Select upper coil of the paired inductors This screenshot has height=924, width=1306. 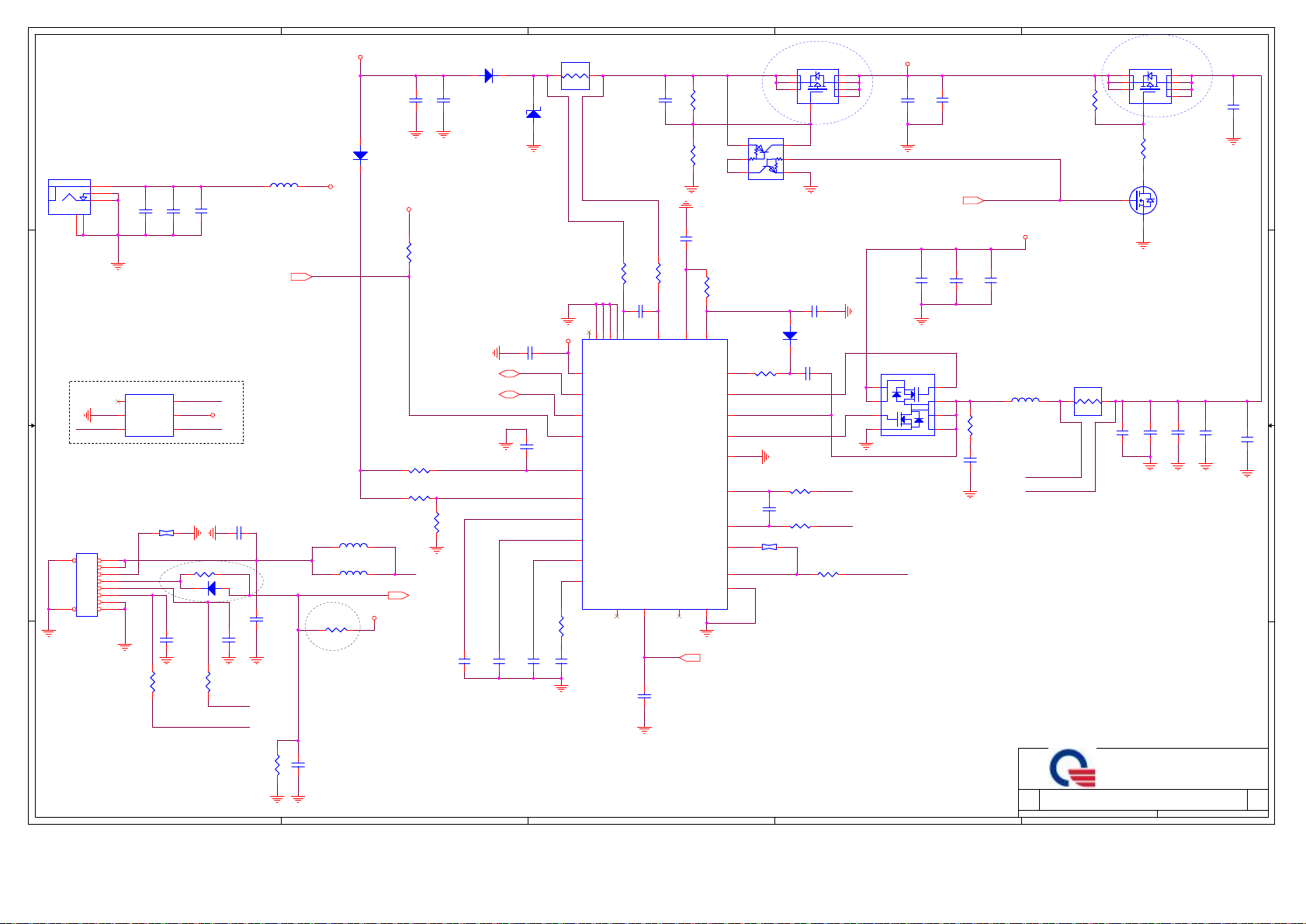[354, 546]
